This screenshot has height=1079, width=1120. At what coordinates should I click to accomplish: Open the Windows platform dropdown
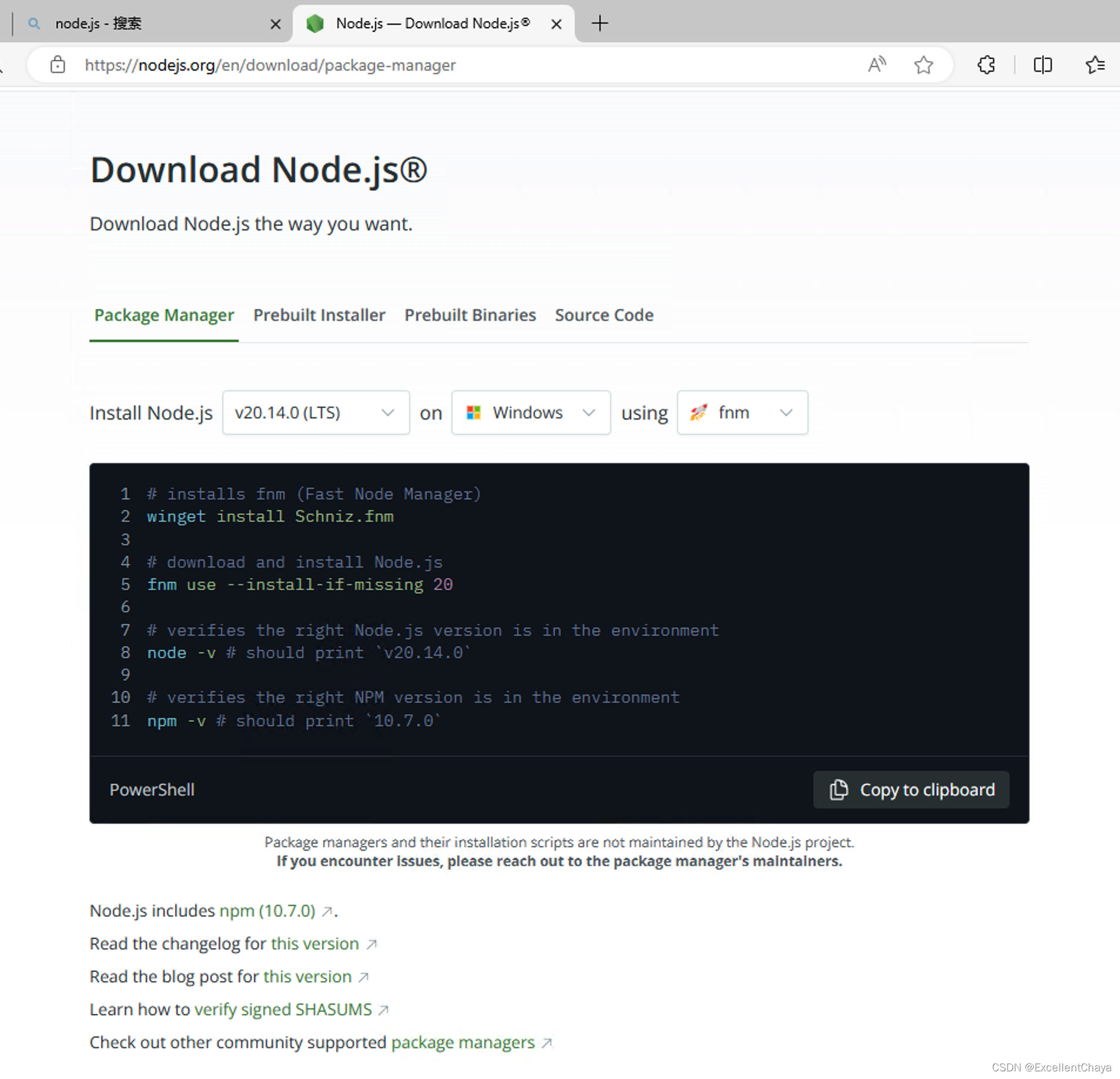531,413
